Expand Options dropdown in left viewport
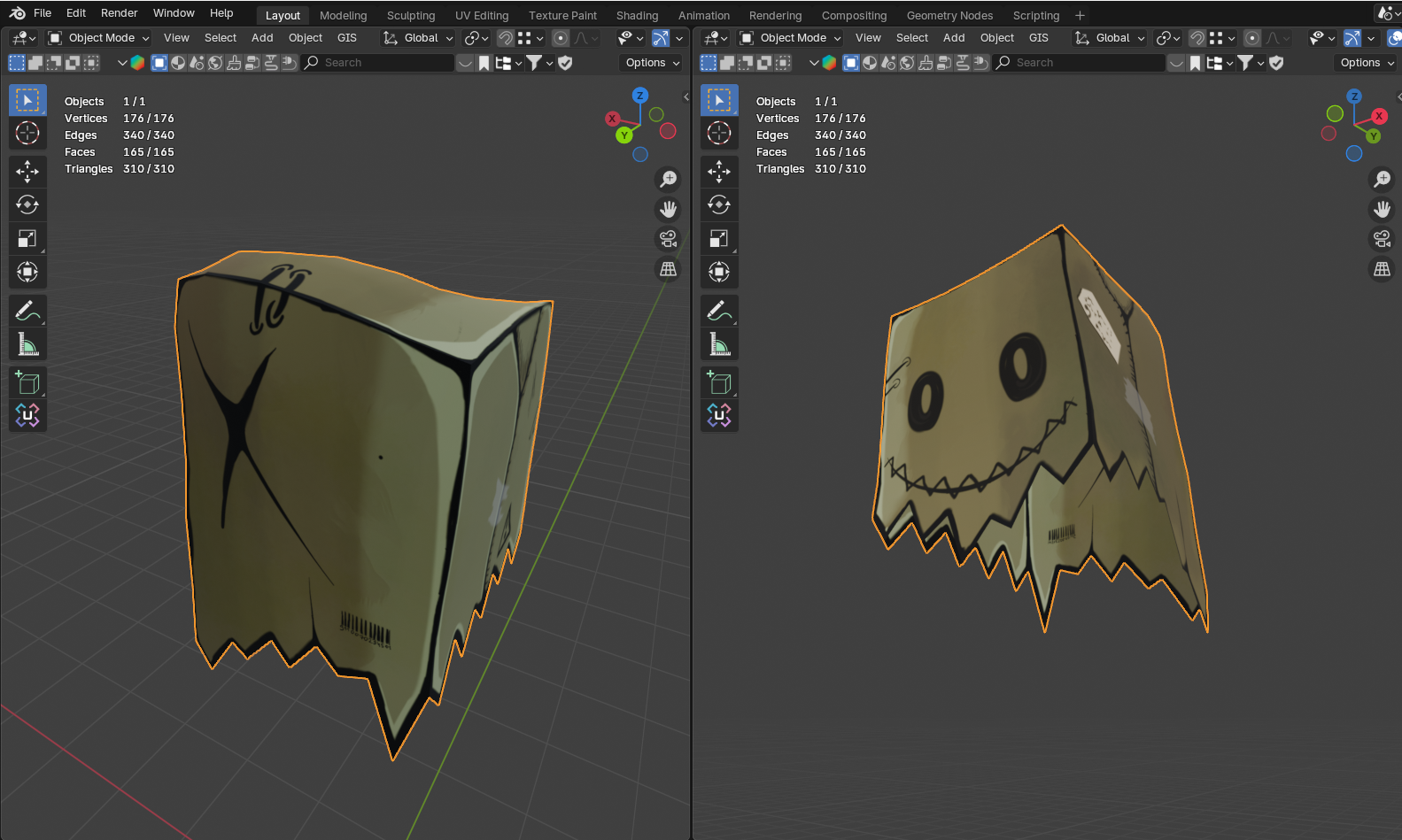The width and height of the screenshot is (1402, 840). [652, 63]
